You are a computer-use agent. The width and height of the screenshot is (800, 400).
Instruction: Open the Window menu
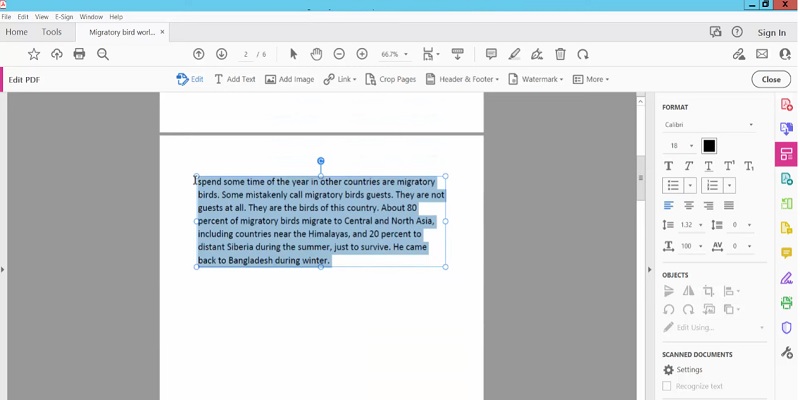pos(91,17)
